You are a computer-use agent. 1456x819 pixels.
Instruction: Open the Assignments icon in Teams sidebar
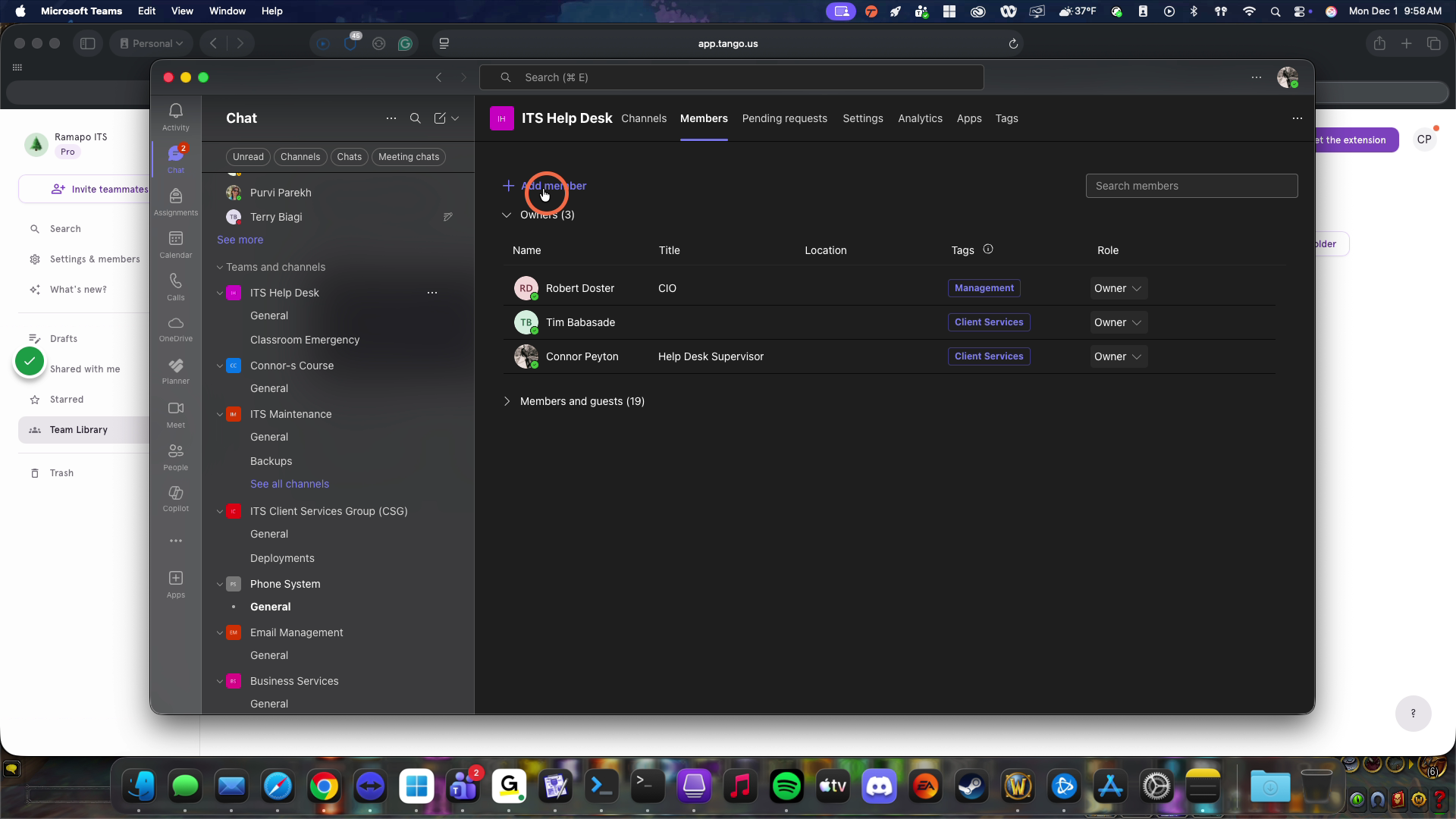click(x=175, y=202)
